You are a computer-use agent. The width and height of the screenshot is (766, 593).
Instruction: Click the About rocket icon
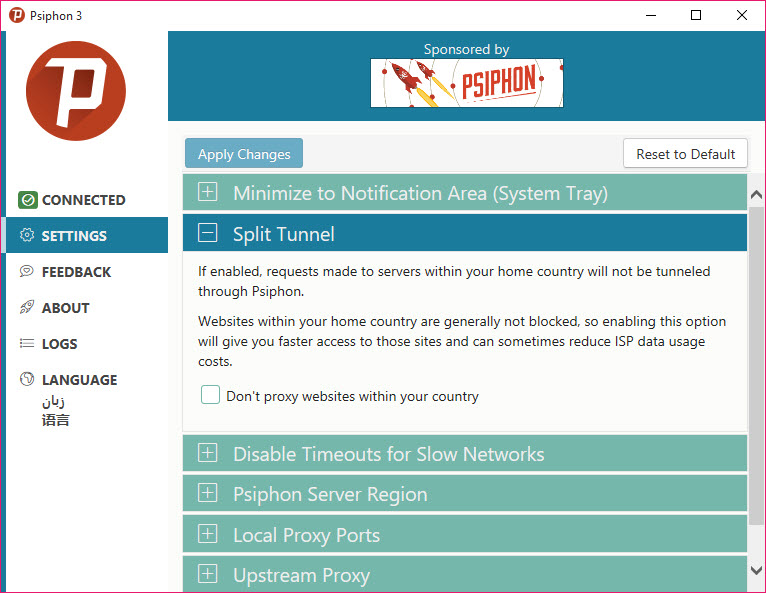pos(27,307)
